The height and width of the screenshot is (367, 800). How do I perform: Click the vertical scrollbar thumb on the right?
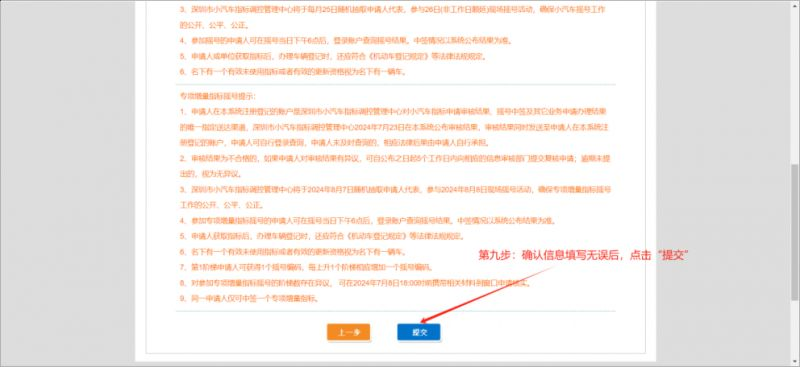click(x=795, y=232)
